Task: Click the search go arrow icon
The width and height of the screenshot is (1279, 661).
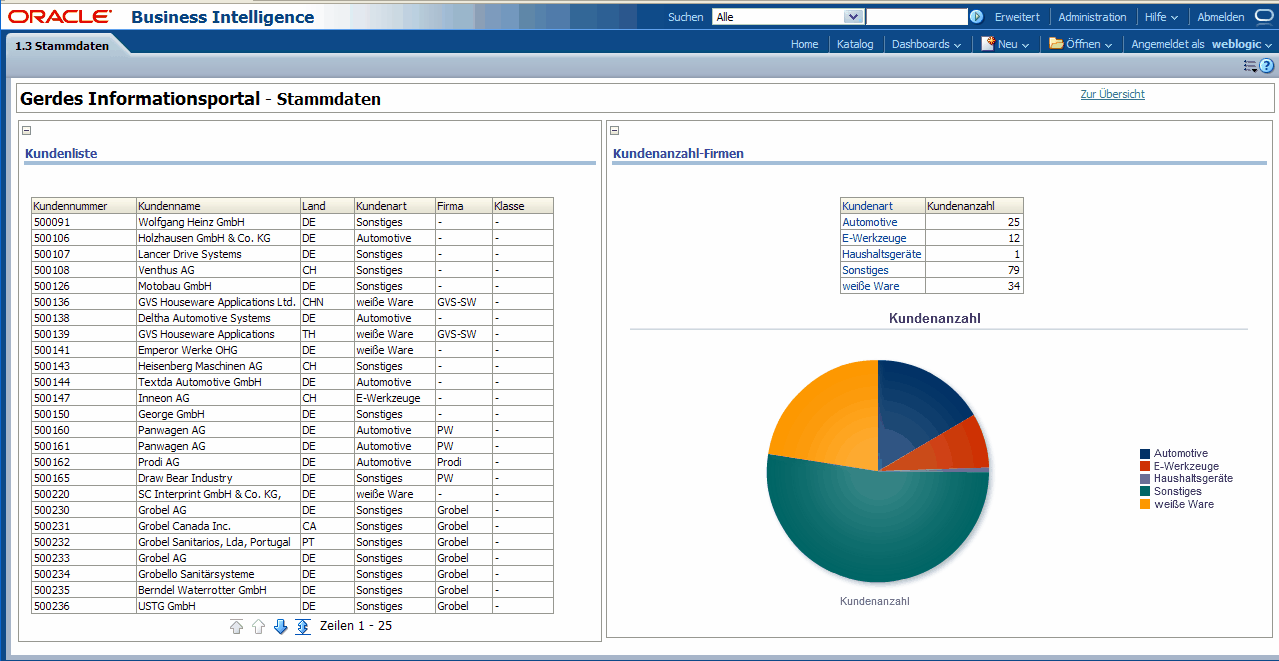Action: click(x=976, y=17)
